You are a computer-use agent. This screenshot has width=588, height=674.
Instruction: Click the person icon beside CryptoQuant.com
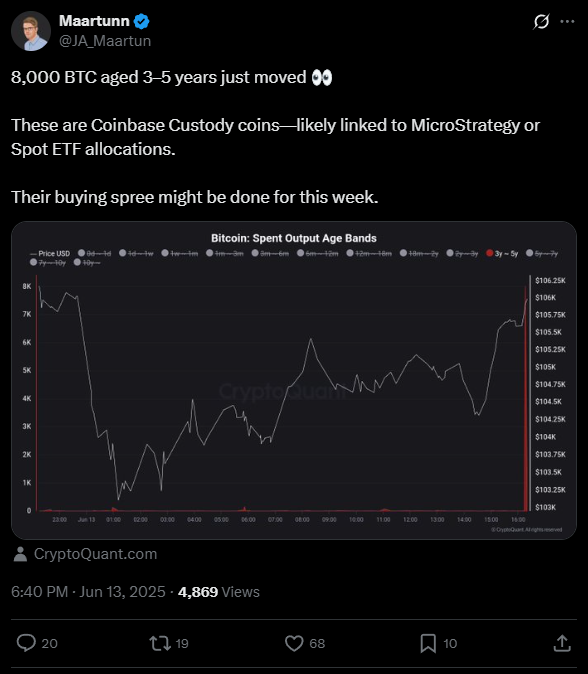pyautogui.click(x=20, y=554)
